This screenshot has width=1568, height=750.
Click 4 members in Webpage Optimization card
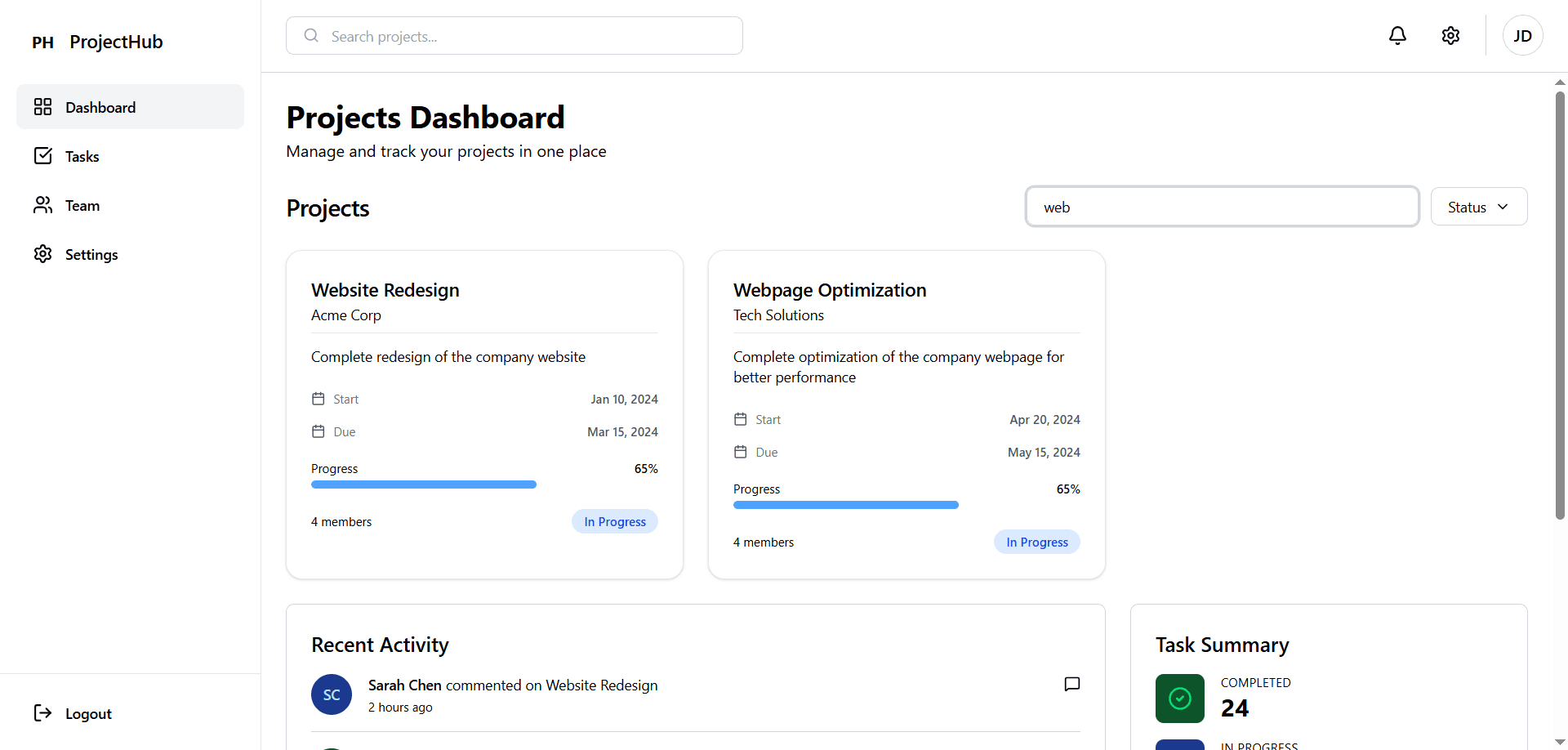(x=764, y=542)
